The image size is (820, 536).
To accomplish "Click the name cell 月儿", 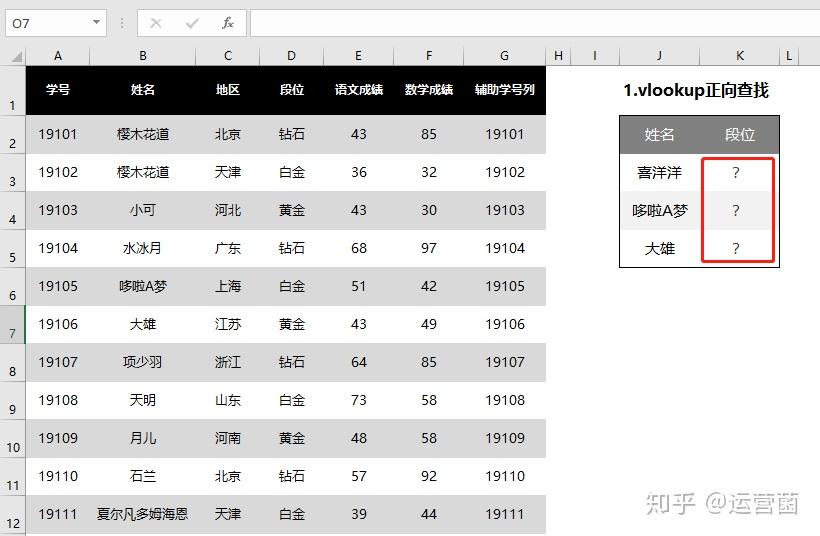I will (x=142, y=438).
